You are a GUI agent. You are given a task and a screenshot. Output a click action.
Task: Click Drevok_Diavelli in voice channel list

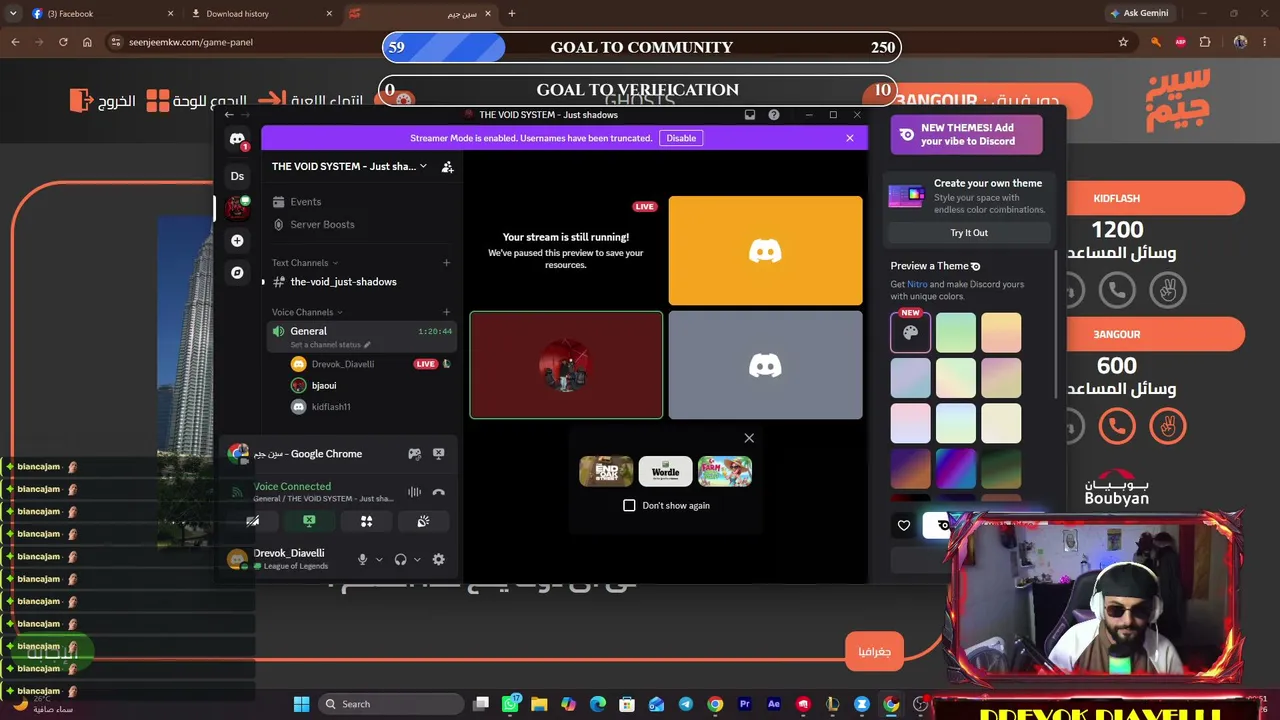(x=343, y=364)
